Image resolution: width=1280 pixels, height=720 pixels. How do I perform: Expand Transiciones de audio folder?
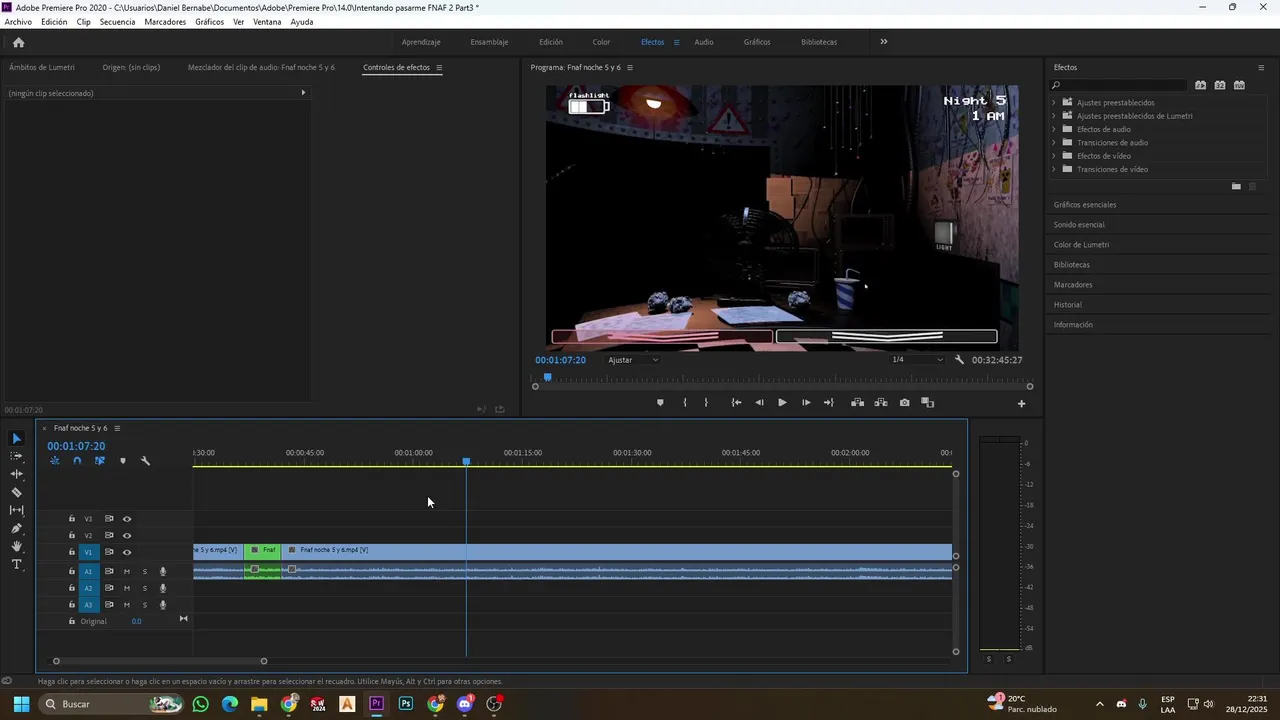tap(1054, 143)
